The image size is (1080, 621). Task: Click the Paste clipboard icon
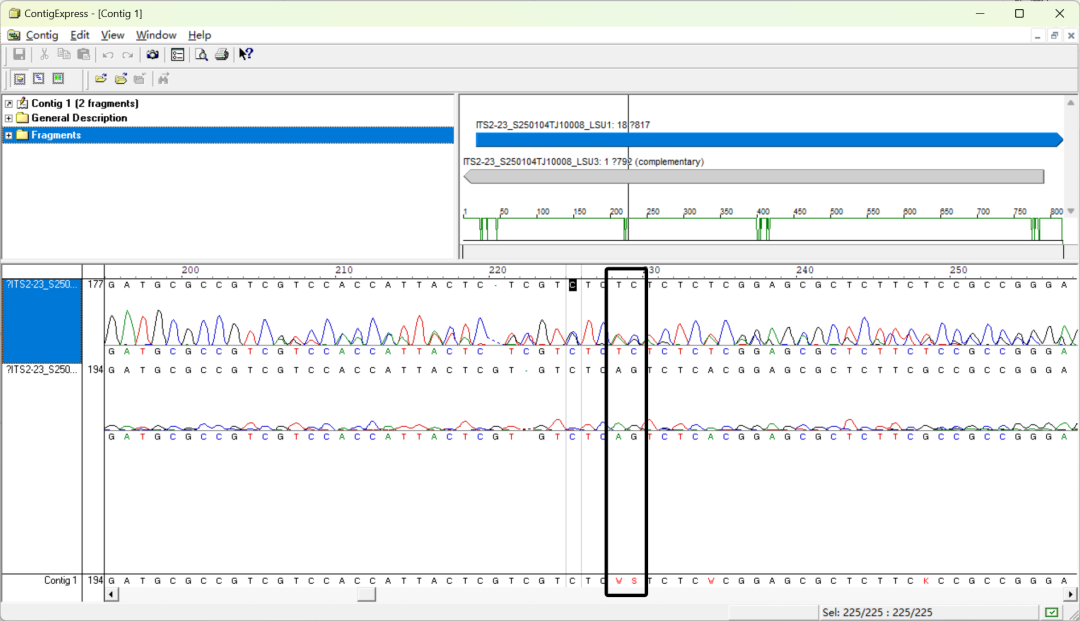[x=84, y=54]
